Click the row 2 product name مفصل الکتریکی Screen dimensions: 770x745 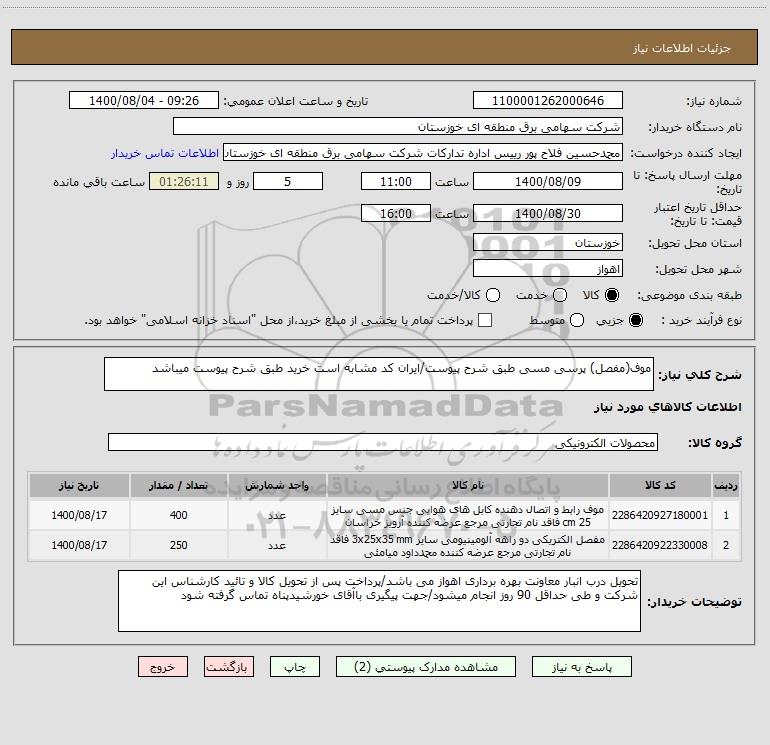click(x=468, y=546)
